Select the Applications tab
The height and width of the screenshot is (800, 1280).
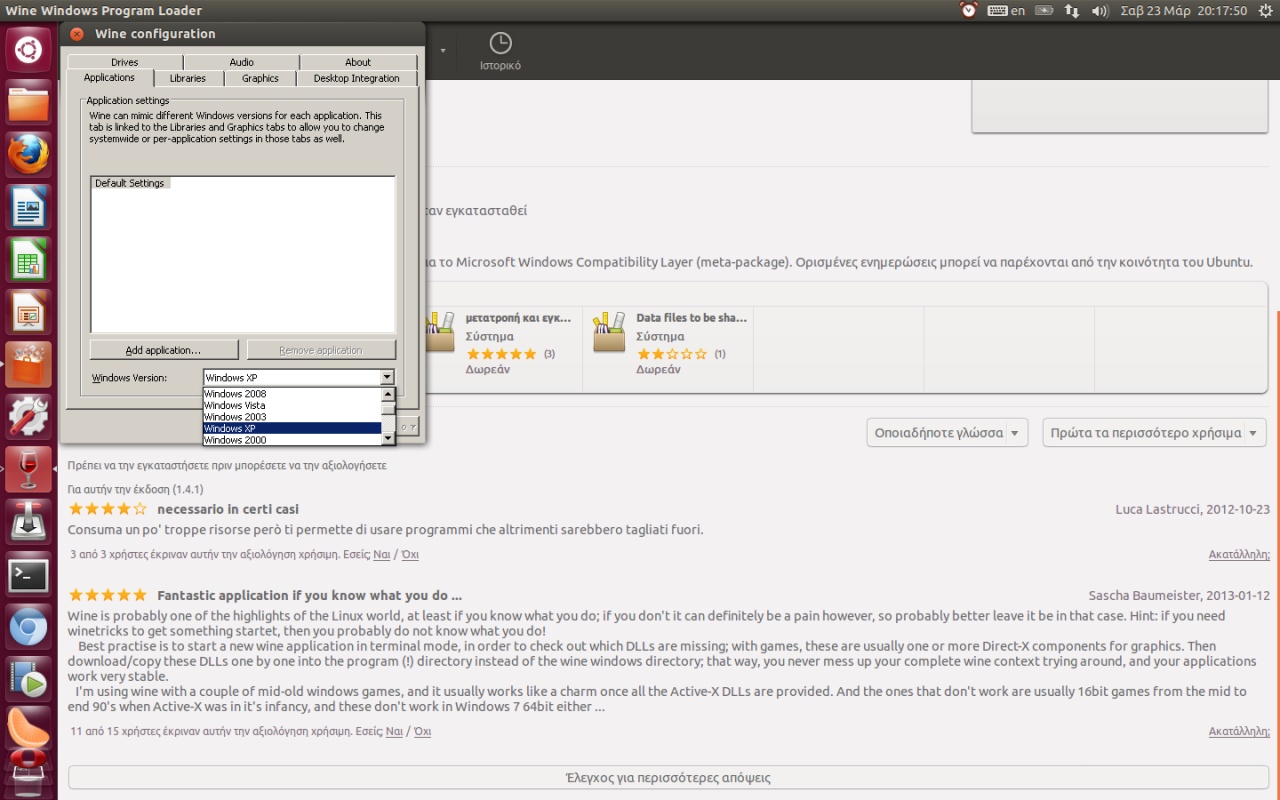[109, 78]
